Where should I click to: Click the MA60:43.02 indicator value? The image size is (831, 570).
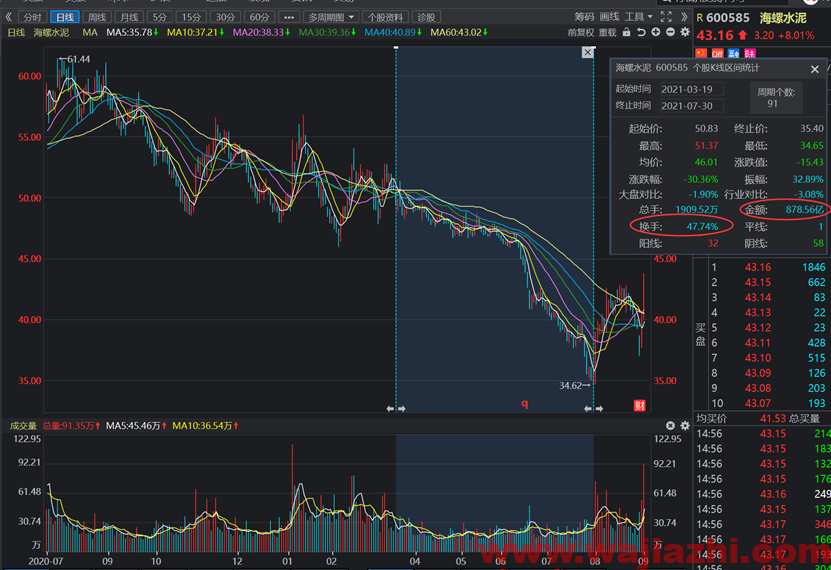pyautogui.click(x=459, y=32)
